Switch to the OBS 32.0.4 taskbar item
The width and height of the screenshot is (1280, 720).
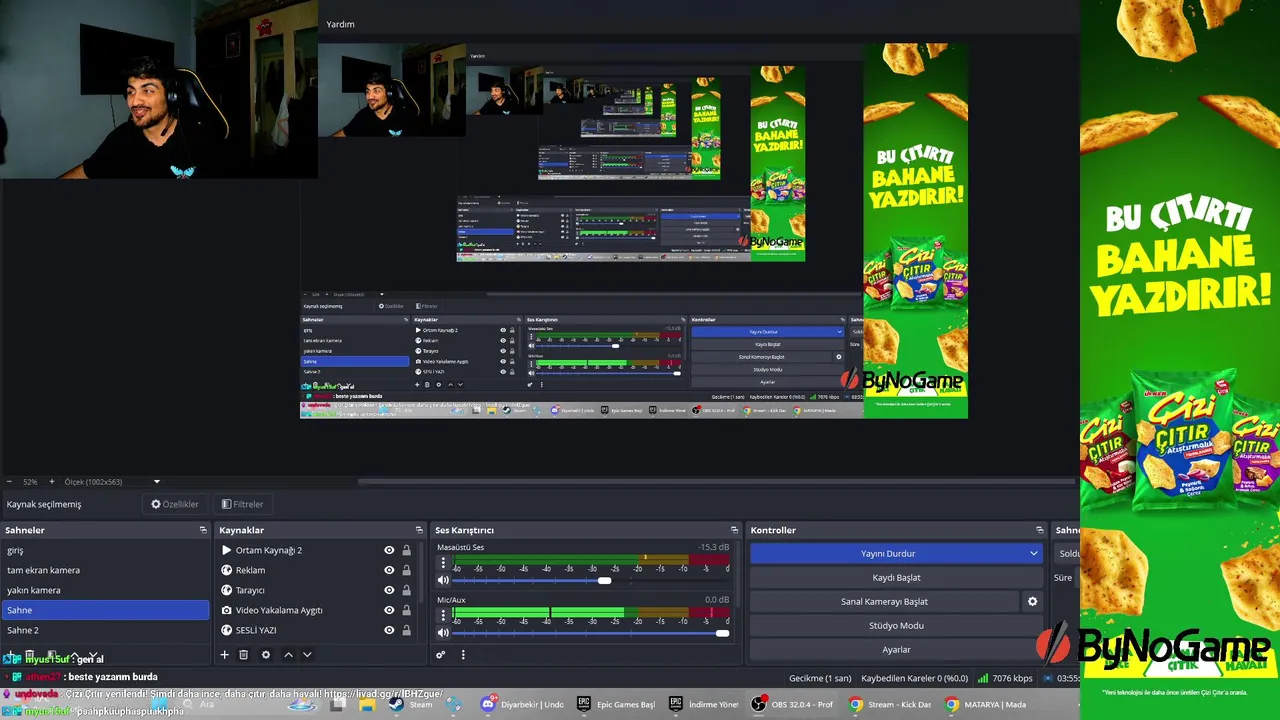tap(794, 704)
